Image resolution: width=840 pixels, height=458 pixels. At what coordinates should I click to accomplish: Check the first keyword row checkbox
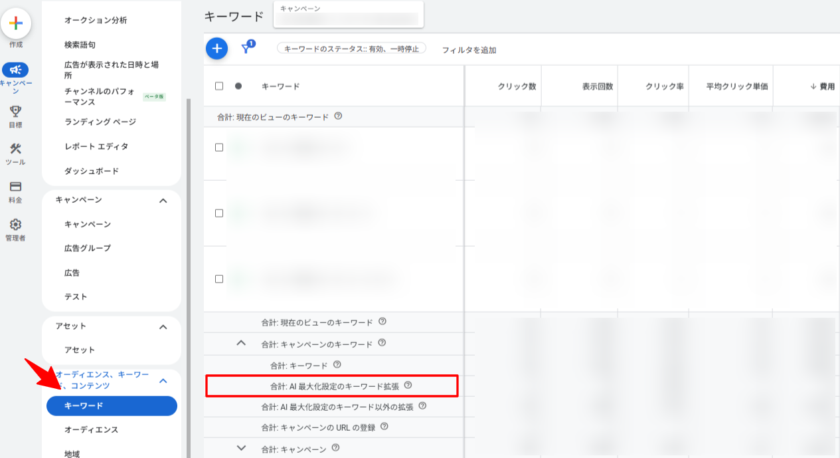[219, 147]
